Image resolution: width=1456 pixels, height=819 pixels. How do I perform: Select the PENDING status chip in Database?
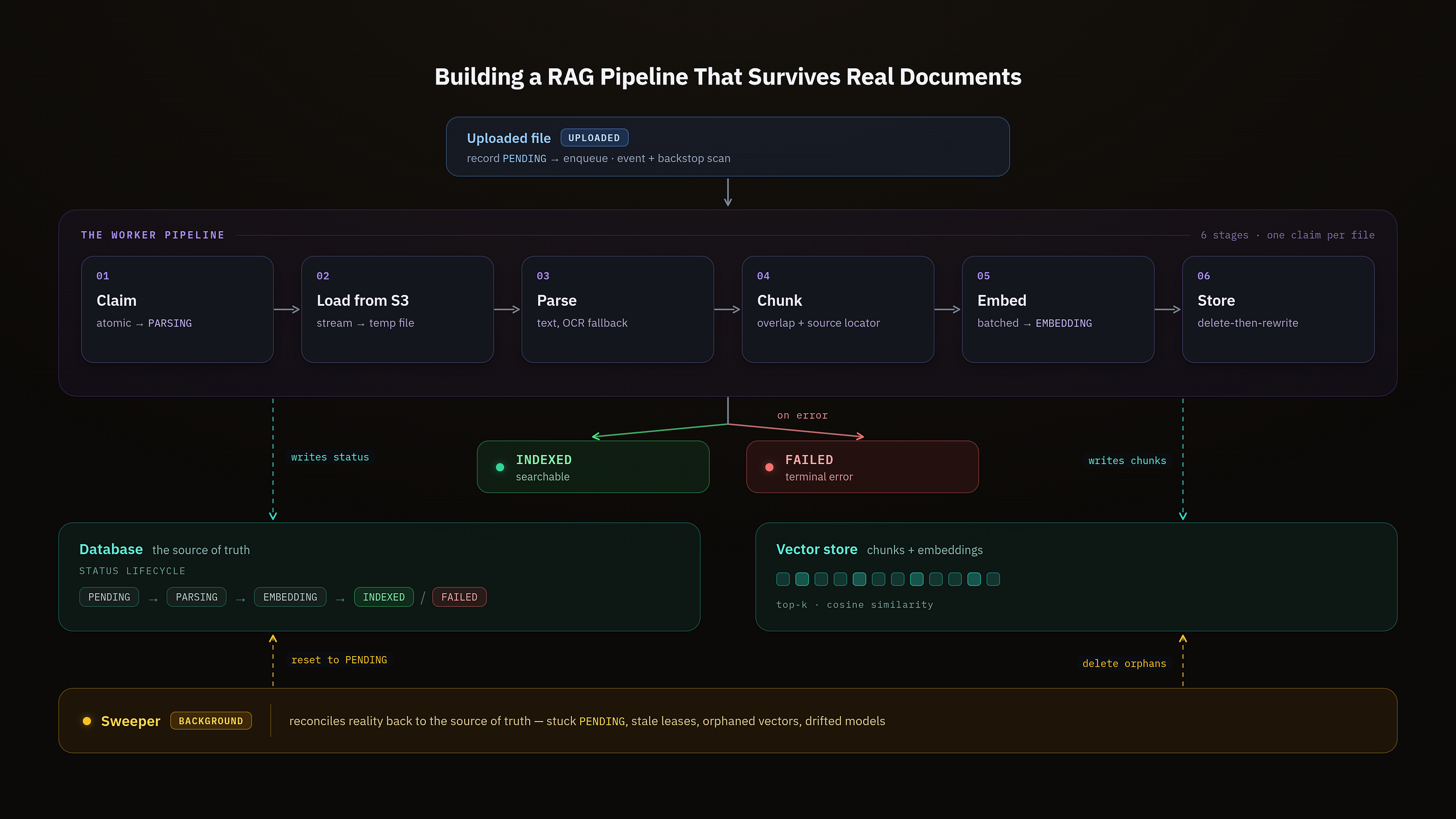click(109, 597)
